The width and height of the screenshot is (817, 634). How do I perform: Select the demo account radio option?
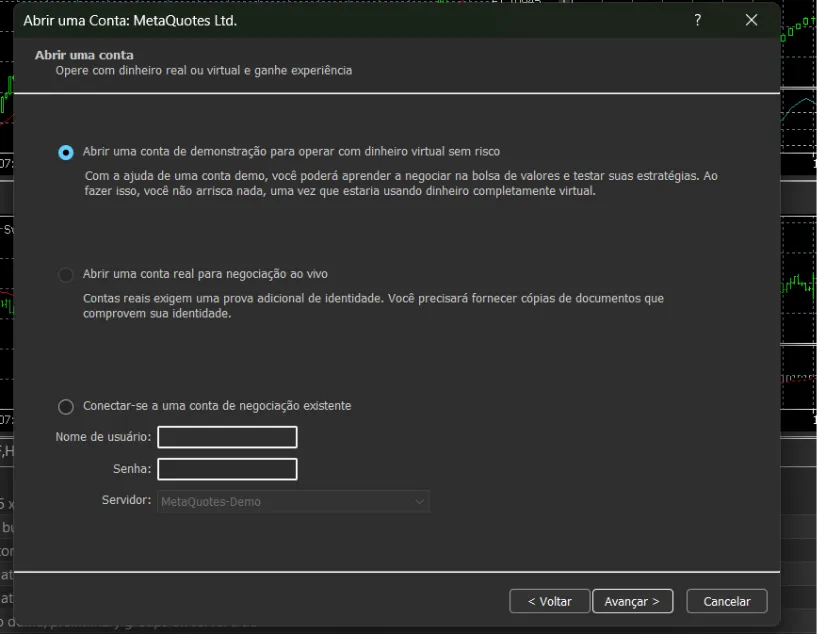[66, 152]
